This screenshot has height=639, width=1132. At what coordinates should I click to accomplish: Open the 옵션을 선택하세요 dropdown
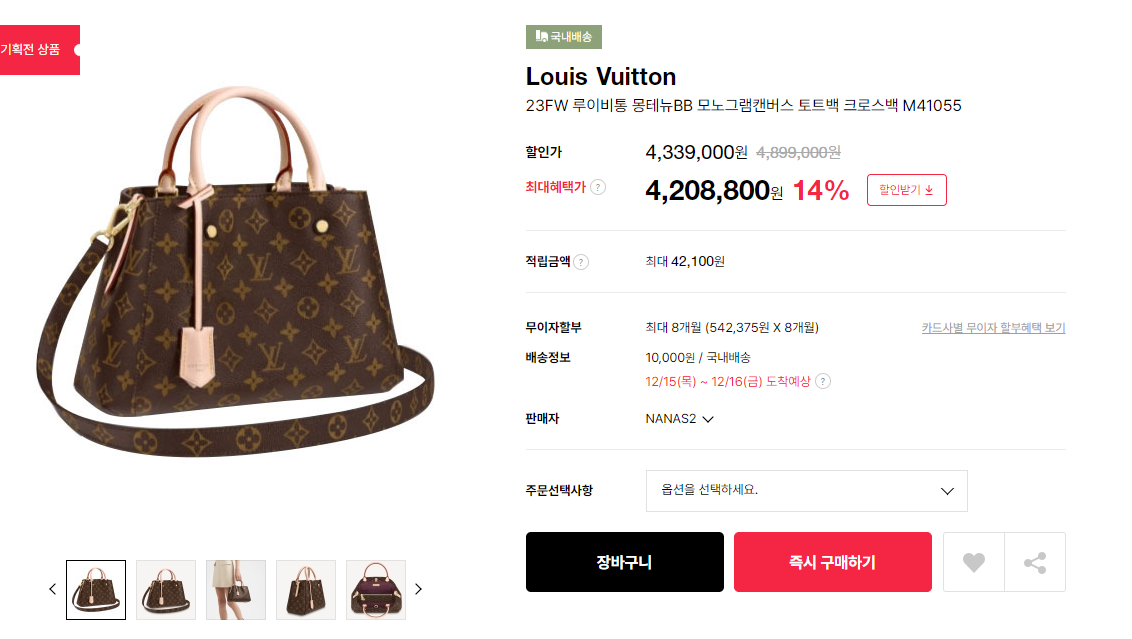tap(806, 491)
